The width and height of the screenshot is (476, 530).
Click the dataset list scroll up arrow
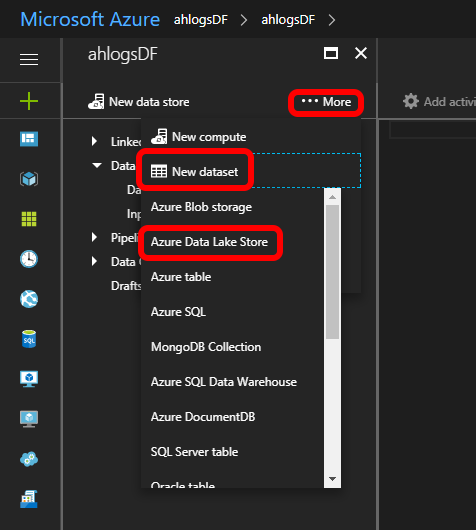[332, 197]
